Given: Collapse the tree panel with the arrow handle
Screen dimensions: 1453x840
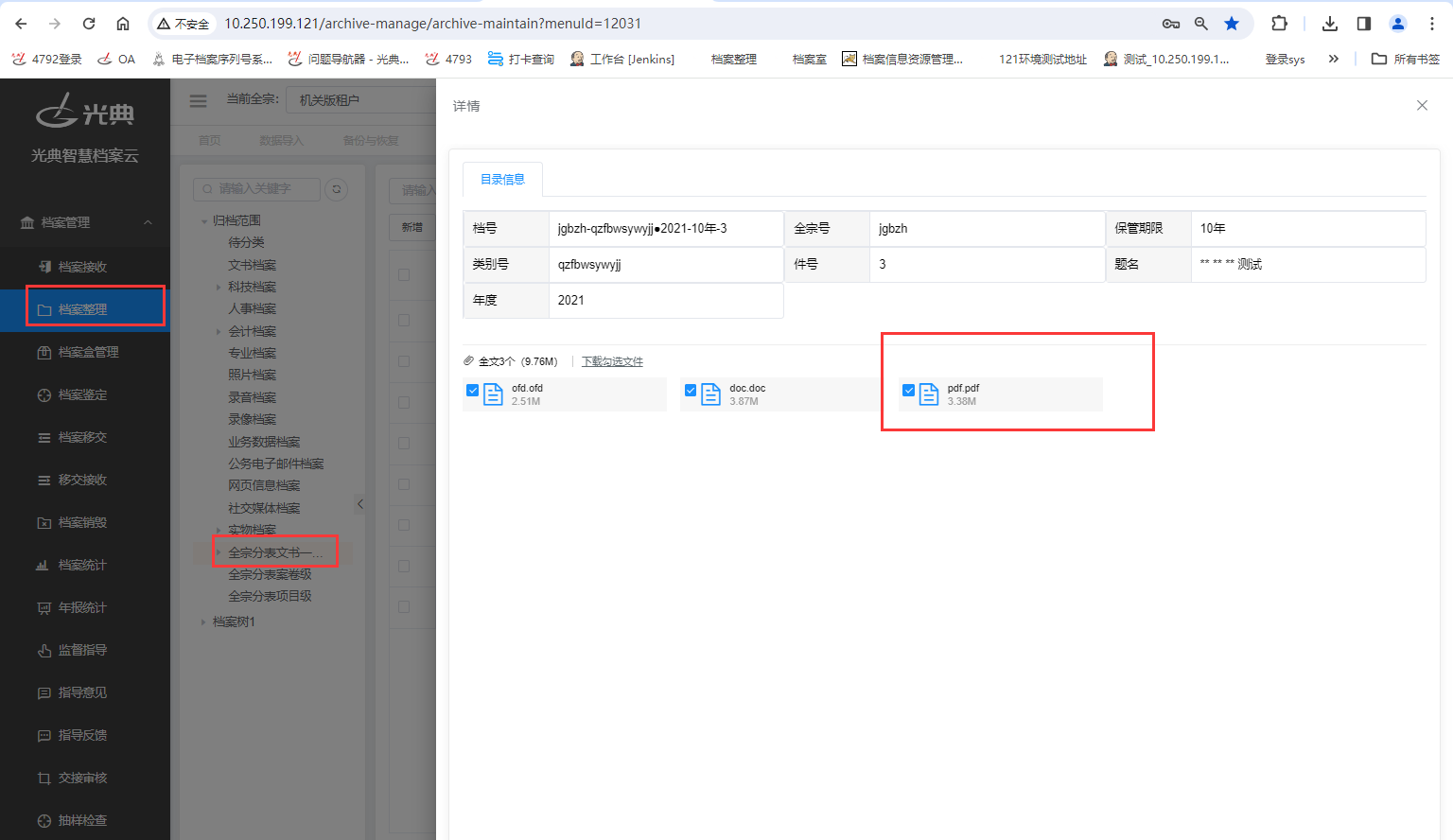Looking at the screenshot, I should click(359, 504).
